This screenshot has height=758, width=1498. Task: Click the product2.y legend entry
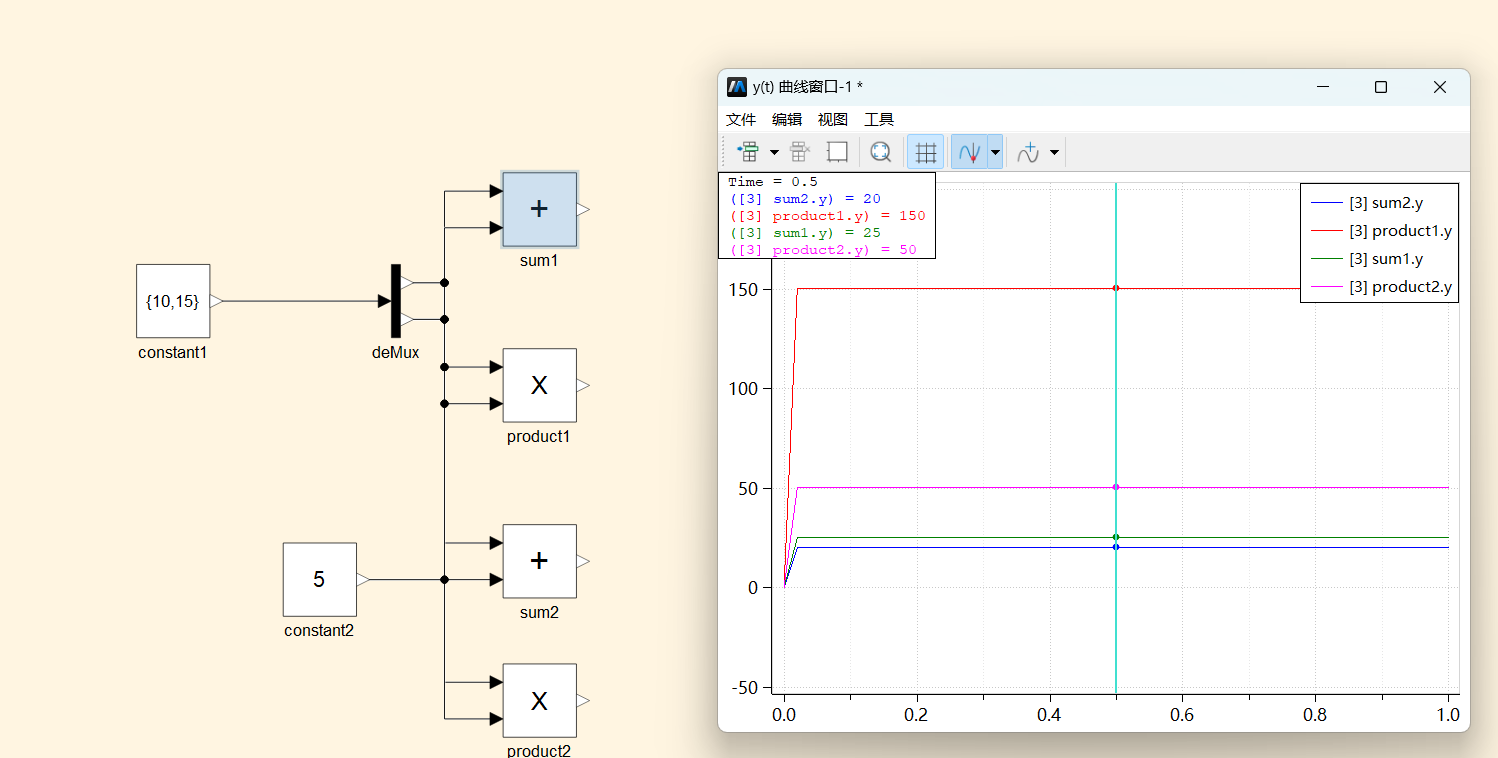[1379, 287]
